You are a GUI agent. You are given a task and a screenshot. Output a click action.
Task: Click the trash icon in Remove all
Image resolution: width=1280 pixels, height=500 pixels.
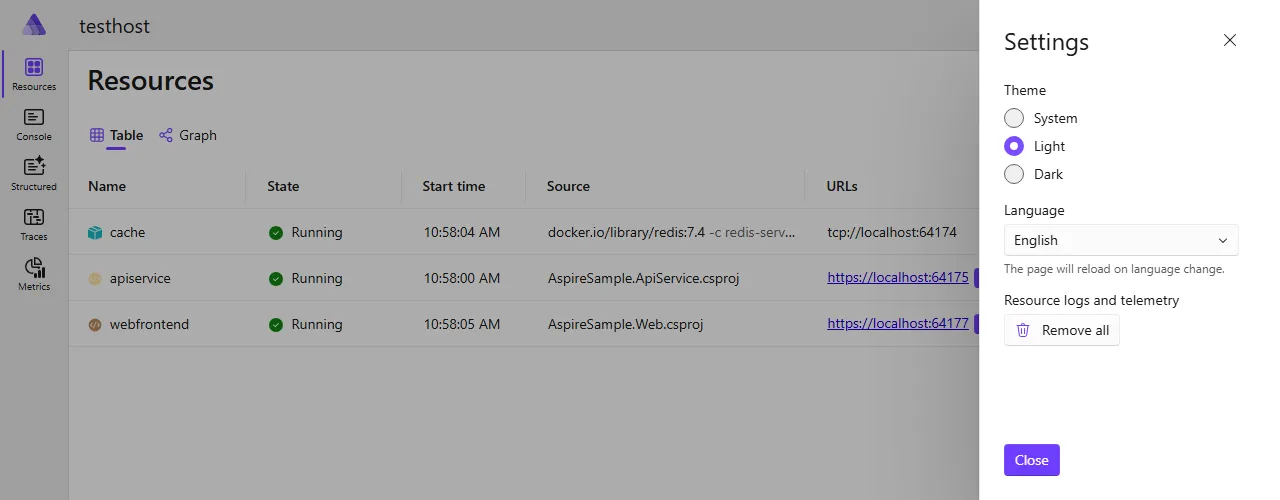coord(1023,330)
